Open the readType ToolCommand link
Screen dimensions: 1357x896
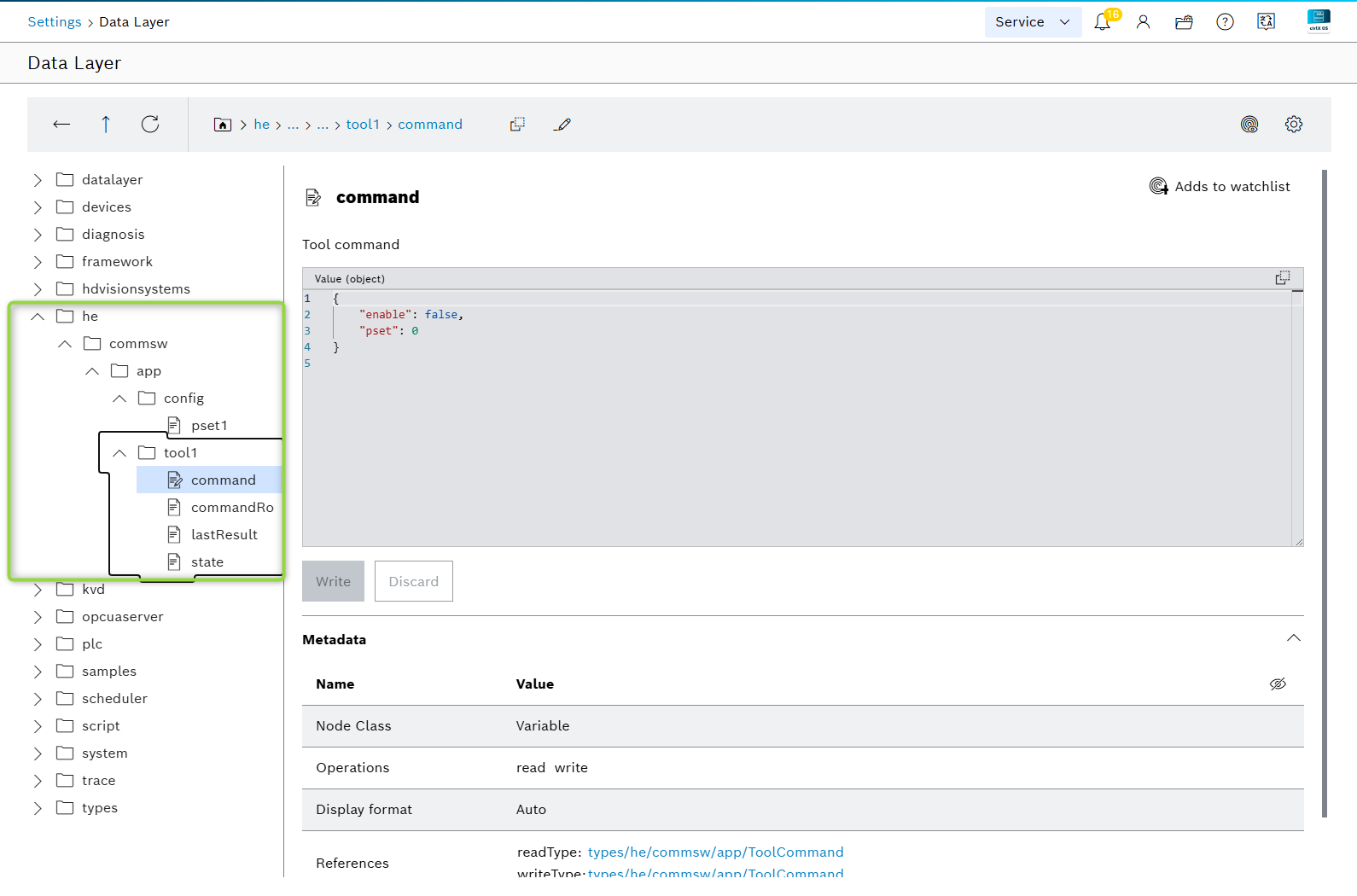tap(715, 852)
